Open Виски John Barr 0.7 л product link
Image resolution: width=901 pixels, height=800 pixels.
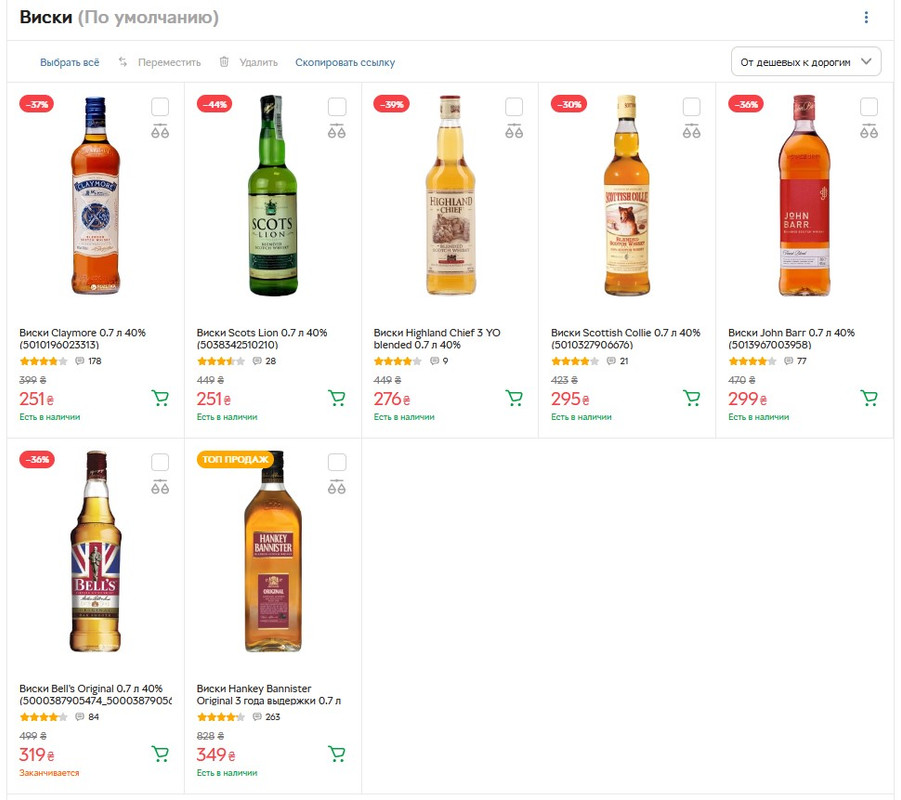tap(791, 339)
